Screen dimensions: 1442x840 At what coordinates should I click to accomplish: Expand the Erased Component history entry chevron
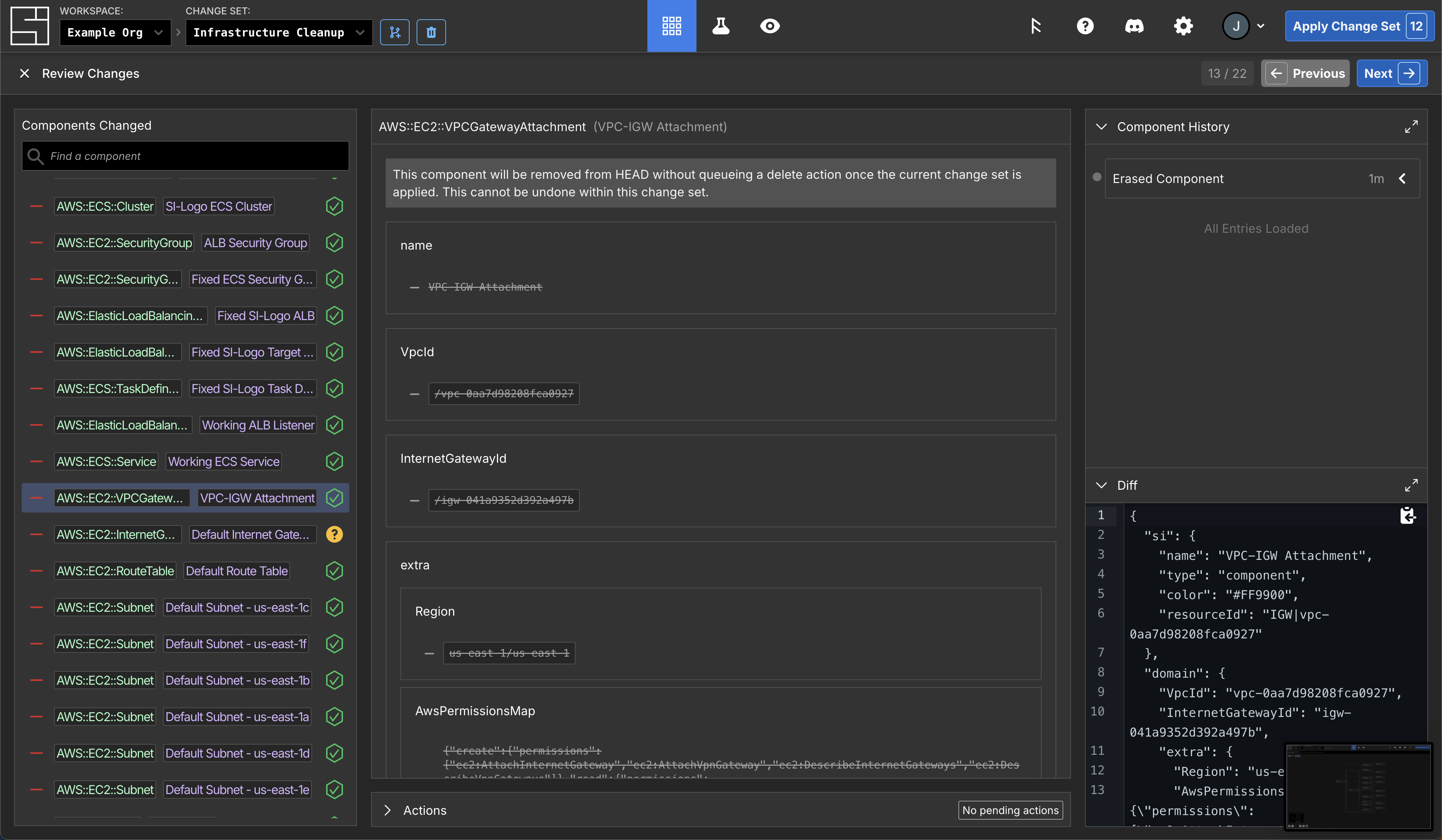[1402, 178]
